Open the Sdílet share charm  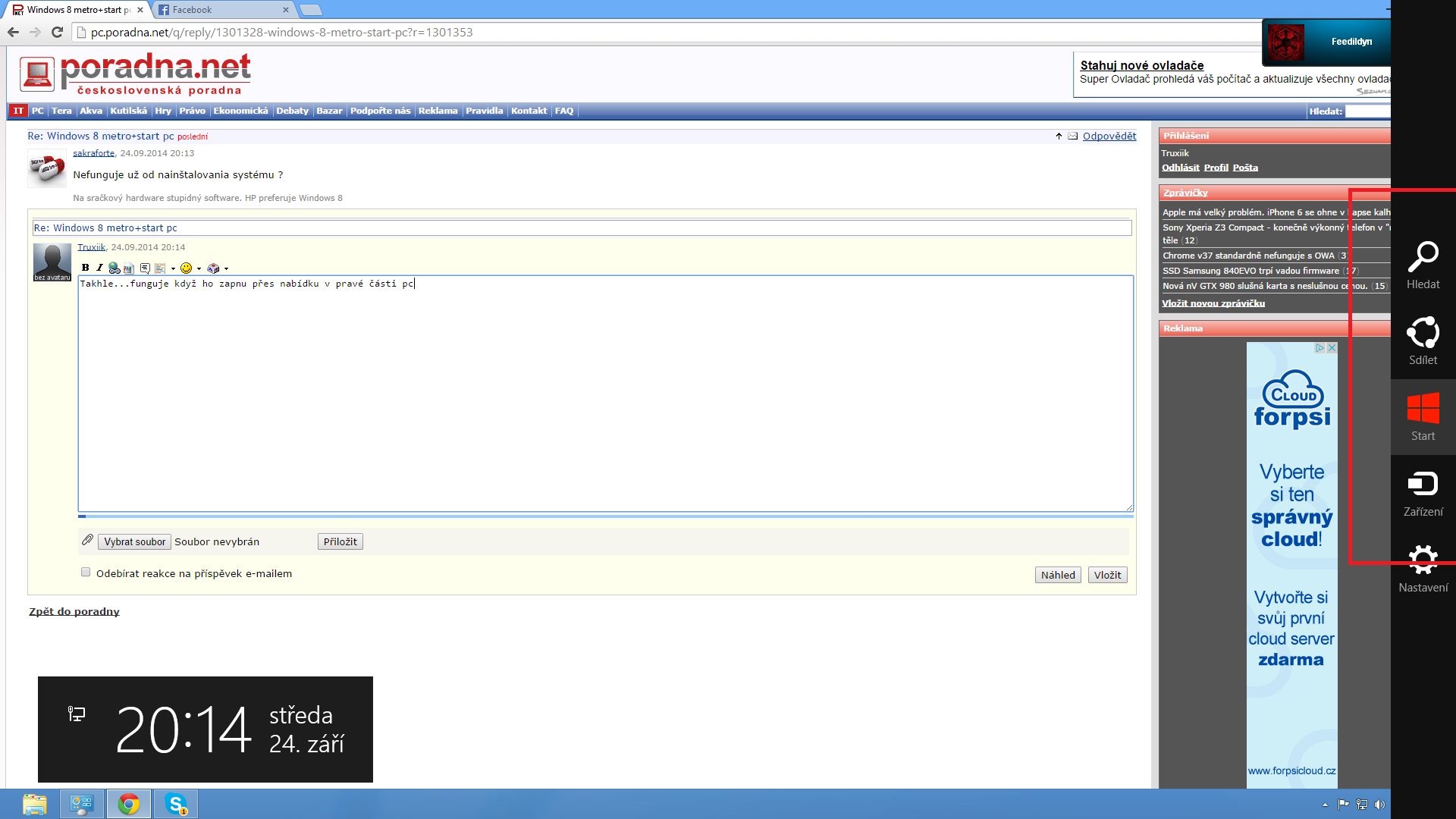click(1423, 341)
